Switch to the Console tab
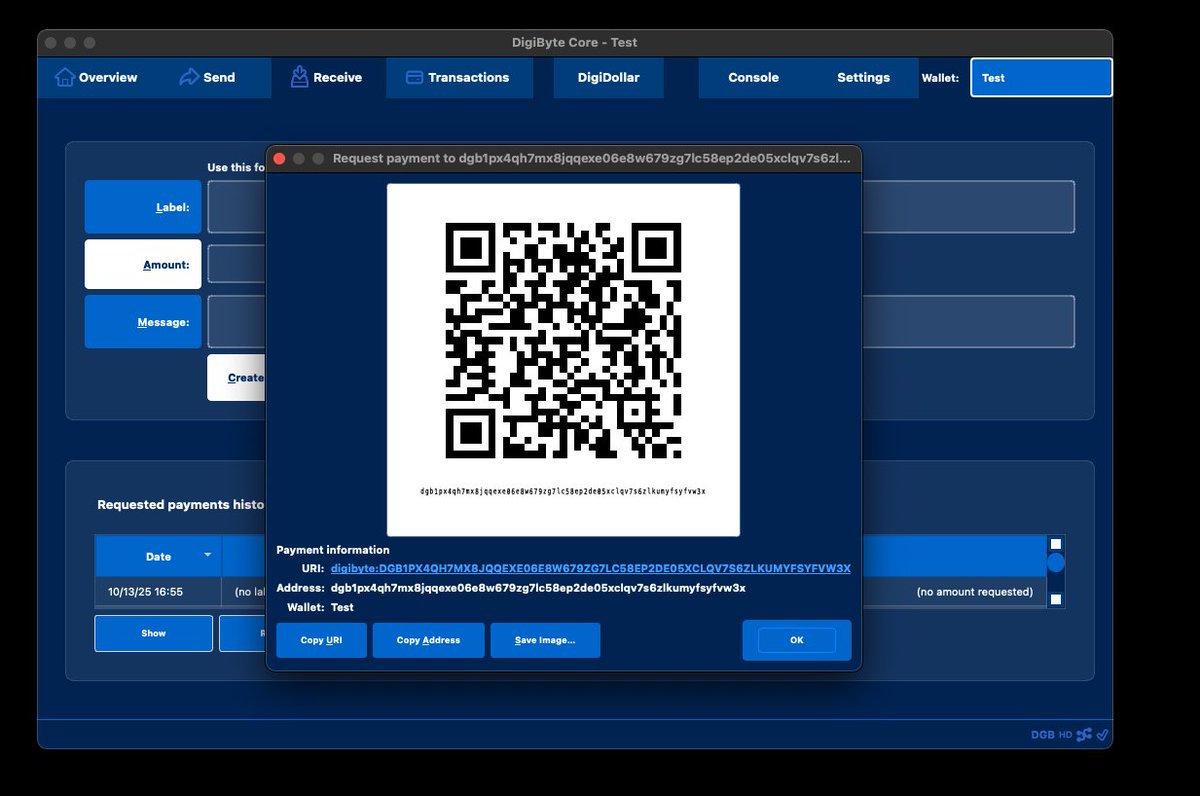The width and height of the screenshot is (1200, 796). pos(752,77)
